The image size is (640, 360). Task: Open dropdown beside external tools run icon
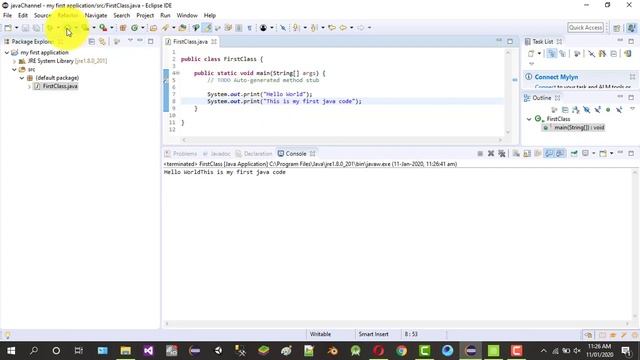pyautogui.click(x=111, y=28)
